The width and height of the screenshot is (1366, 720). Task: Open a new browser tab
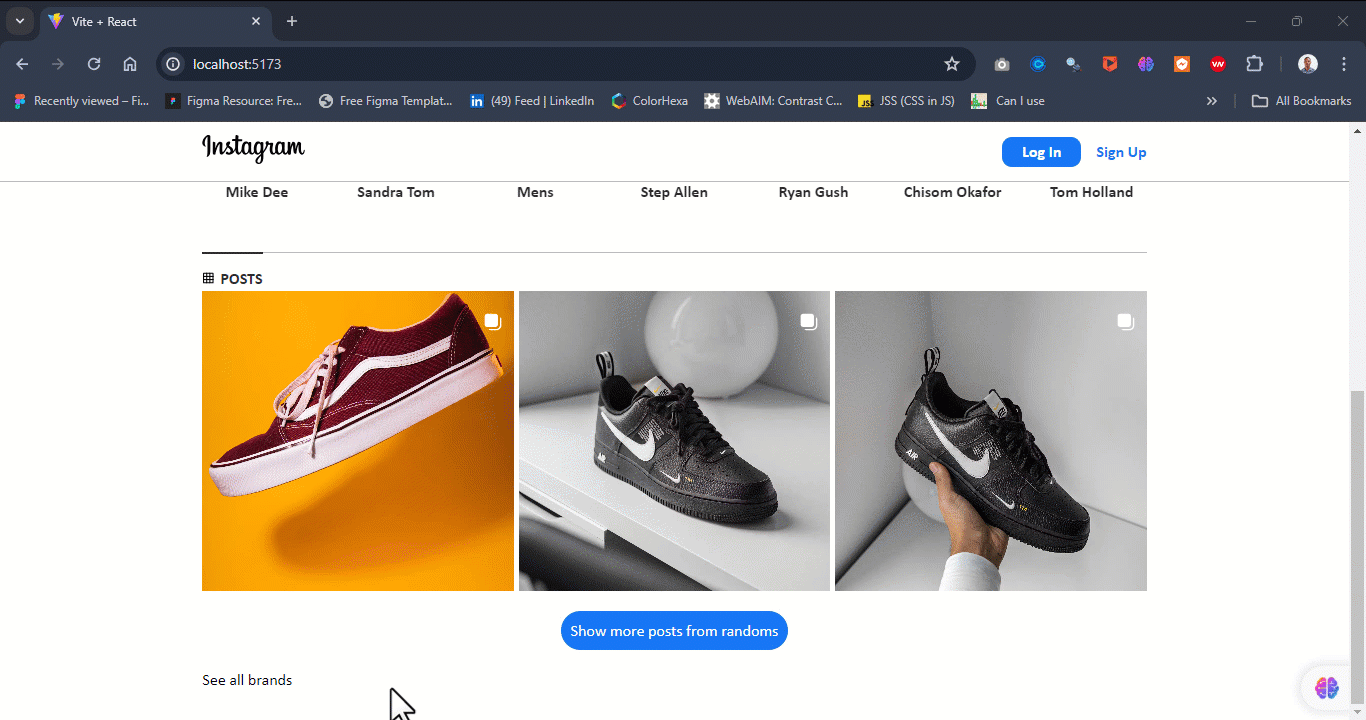click(292, 21)
